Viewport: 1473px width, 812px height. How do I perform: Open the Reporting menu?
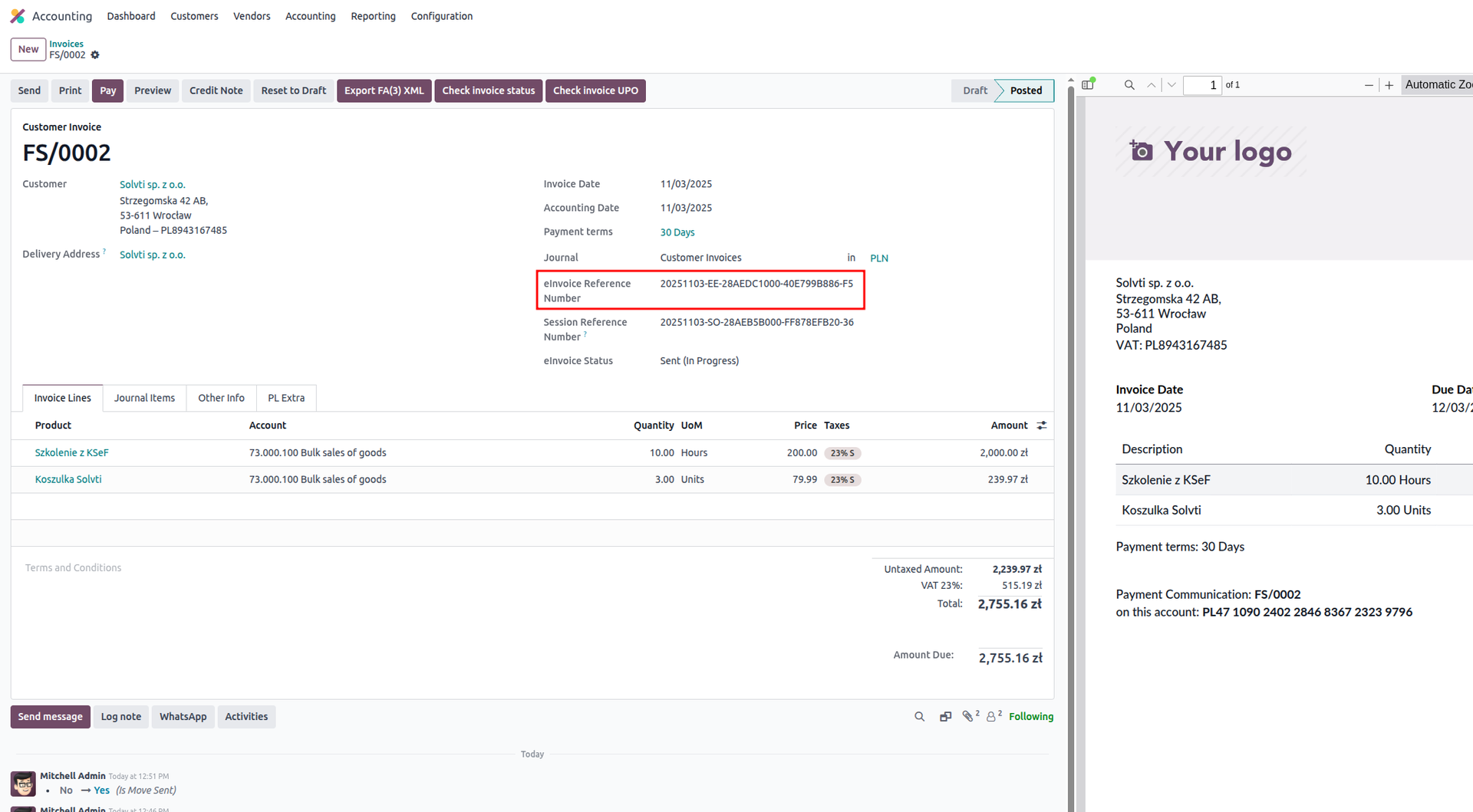point(373,16)
